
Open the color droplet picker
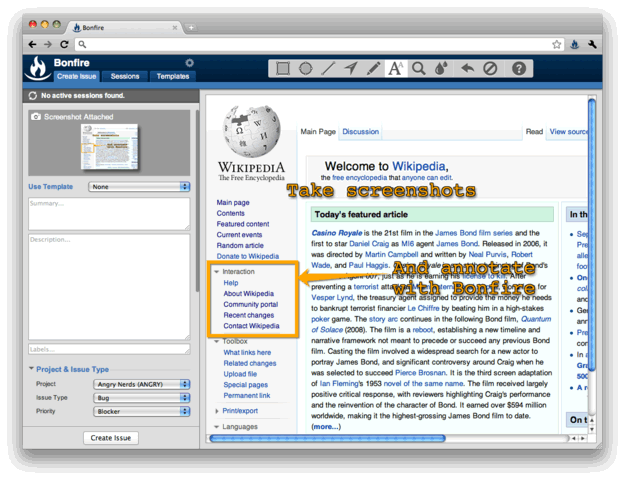(x=443, y=69)
